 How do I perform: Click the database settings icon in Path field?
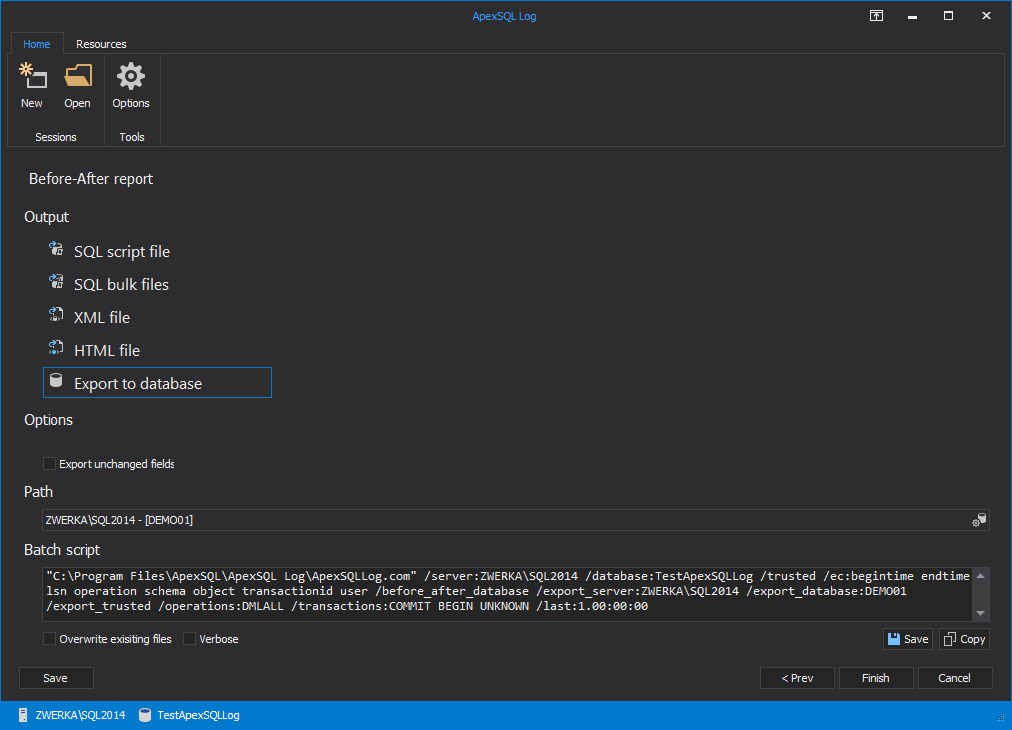click(x=979, y=520)
